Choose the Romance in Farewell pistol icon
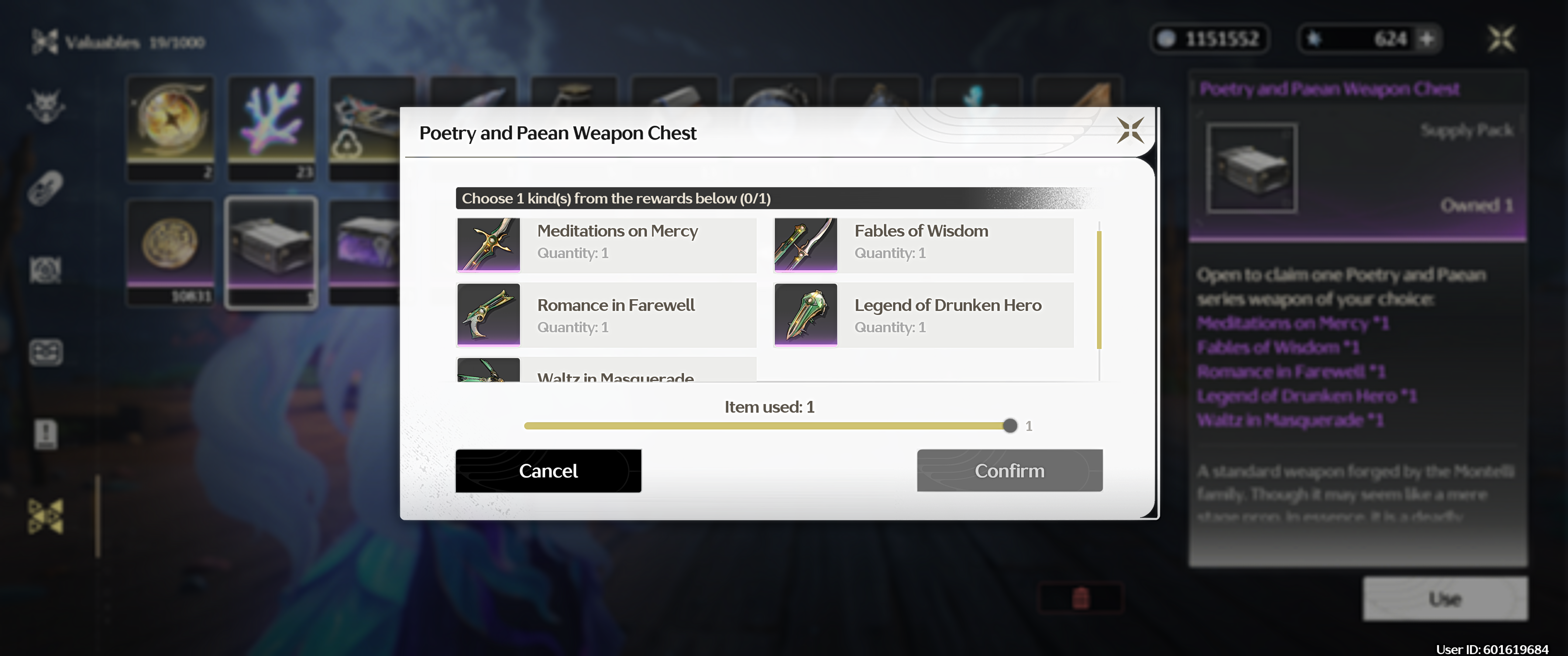This screenshot has width=1568, height=656. pyautogui.click(x=488, y=314)
